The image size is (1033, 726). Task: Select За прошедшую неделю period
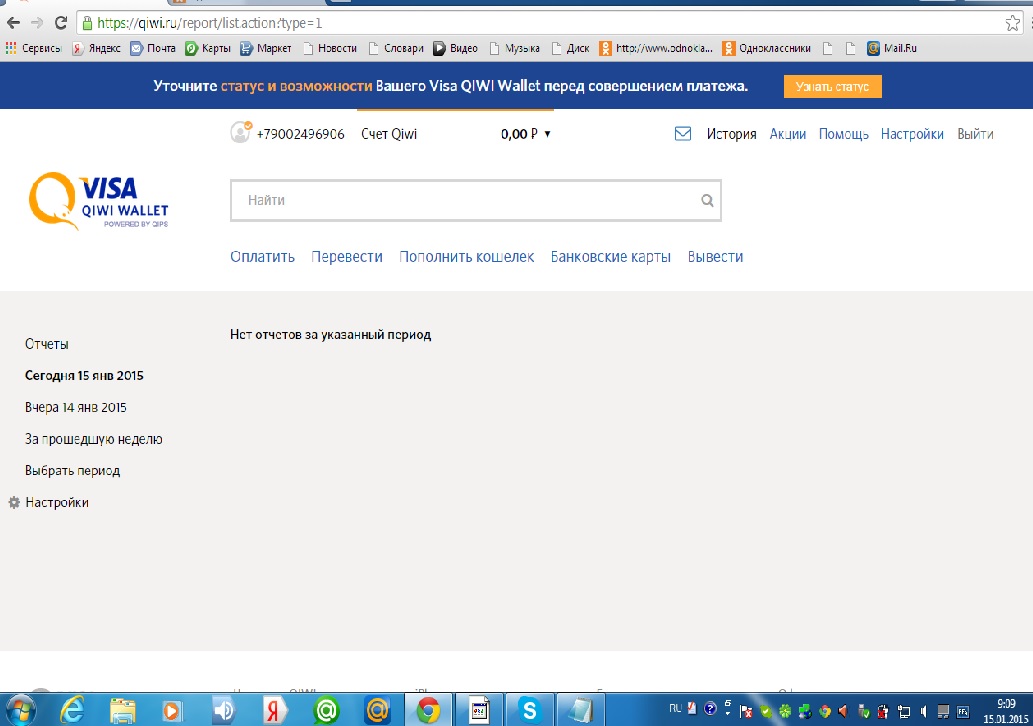tap(94, 439)
